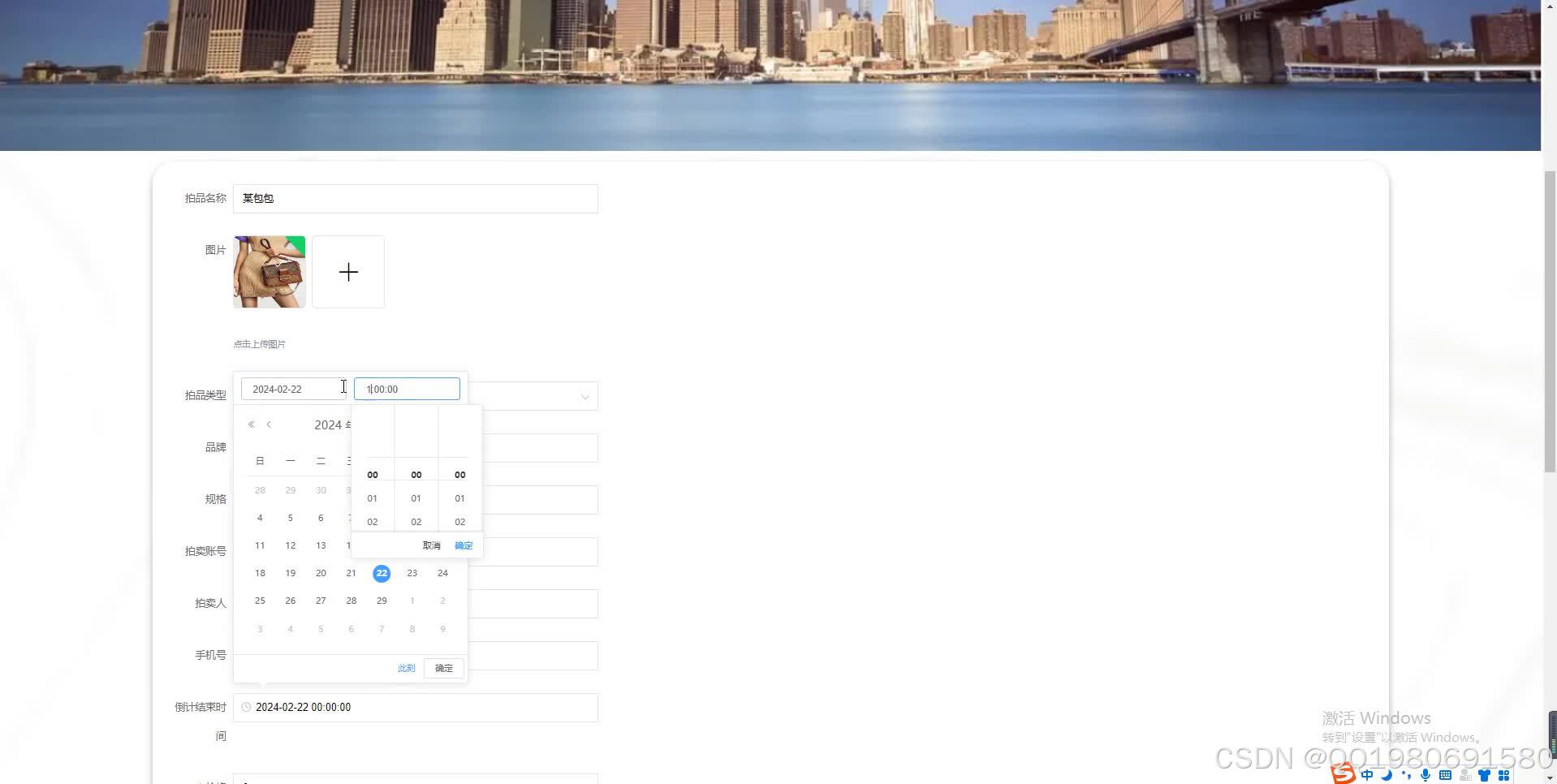The image size is (1557, 784).
Task: Click the 拍品名称 input field
Action: [416, 199]
